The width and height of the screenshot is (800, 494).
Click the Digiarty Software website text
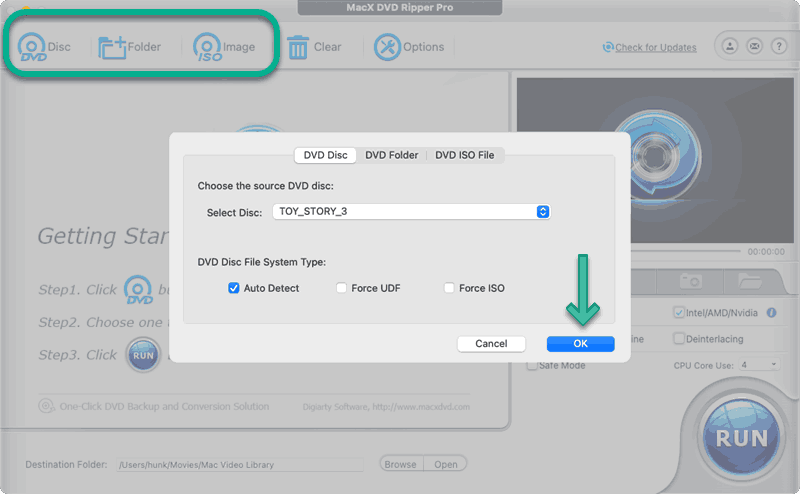[x=386, y=407]
